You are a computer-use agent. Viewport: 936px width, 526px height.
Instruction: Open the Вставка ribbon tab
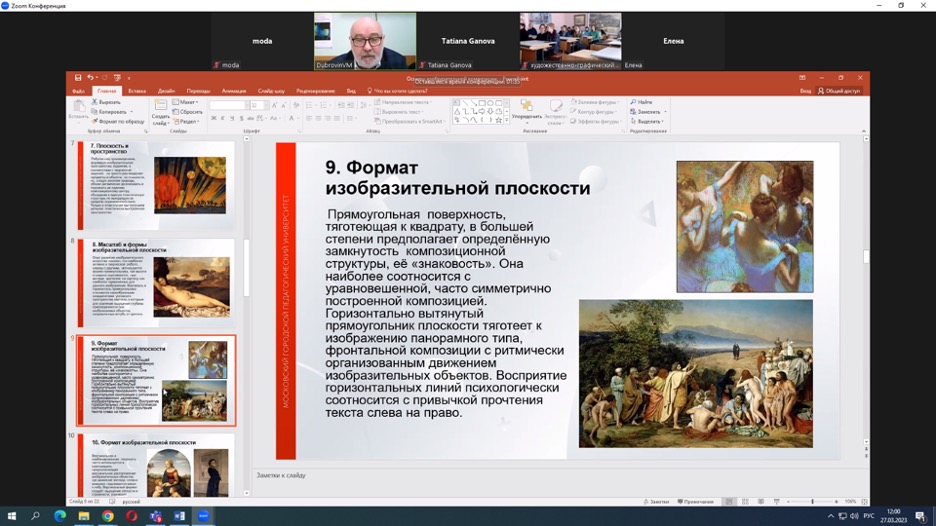click(x=137, y=90)
